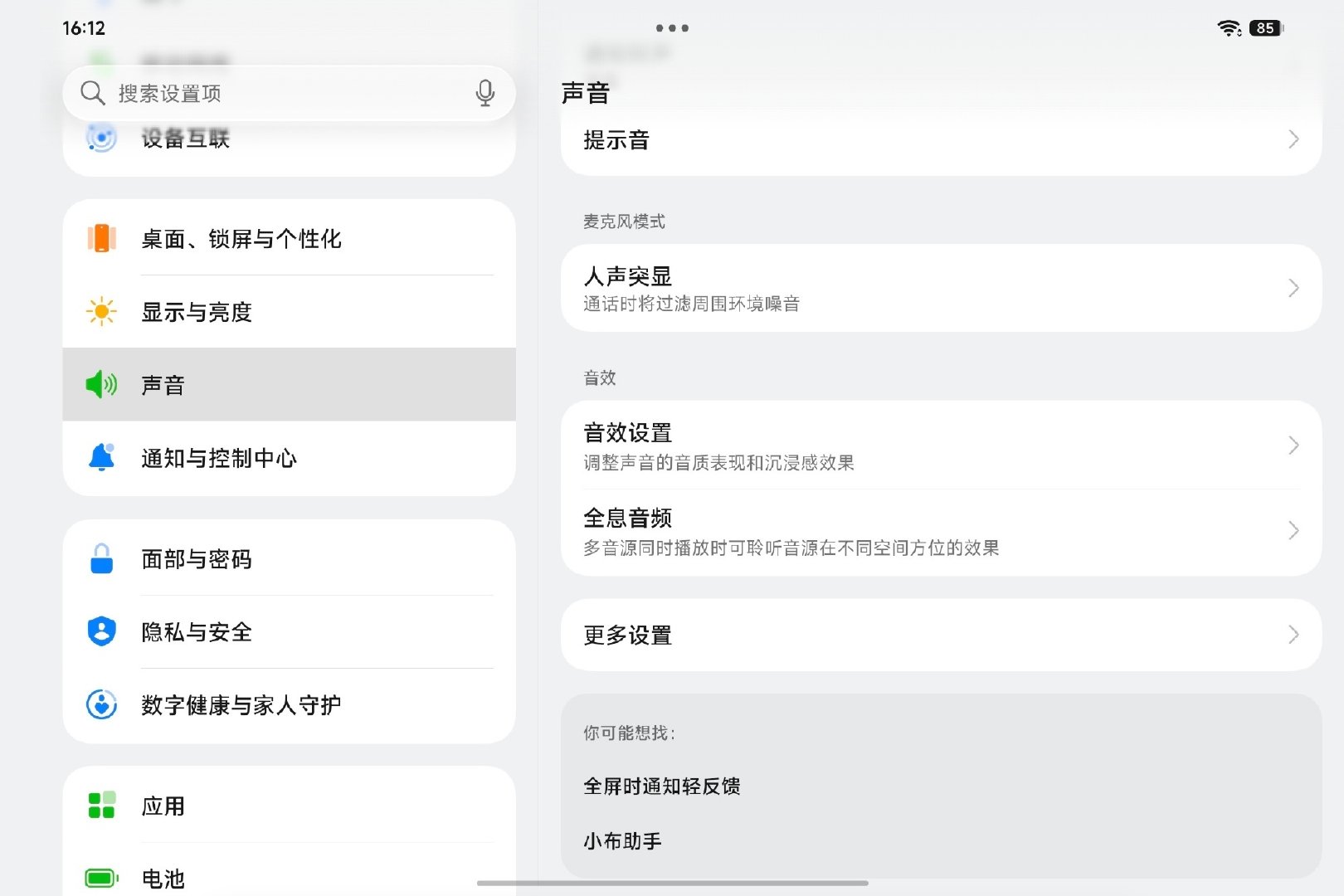Expand the 更多设置 chevron
The image size is (1344, 896).
(x=1293, y=635)
